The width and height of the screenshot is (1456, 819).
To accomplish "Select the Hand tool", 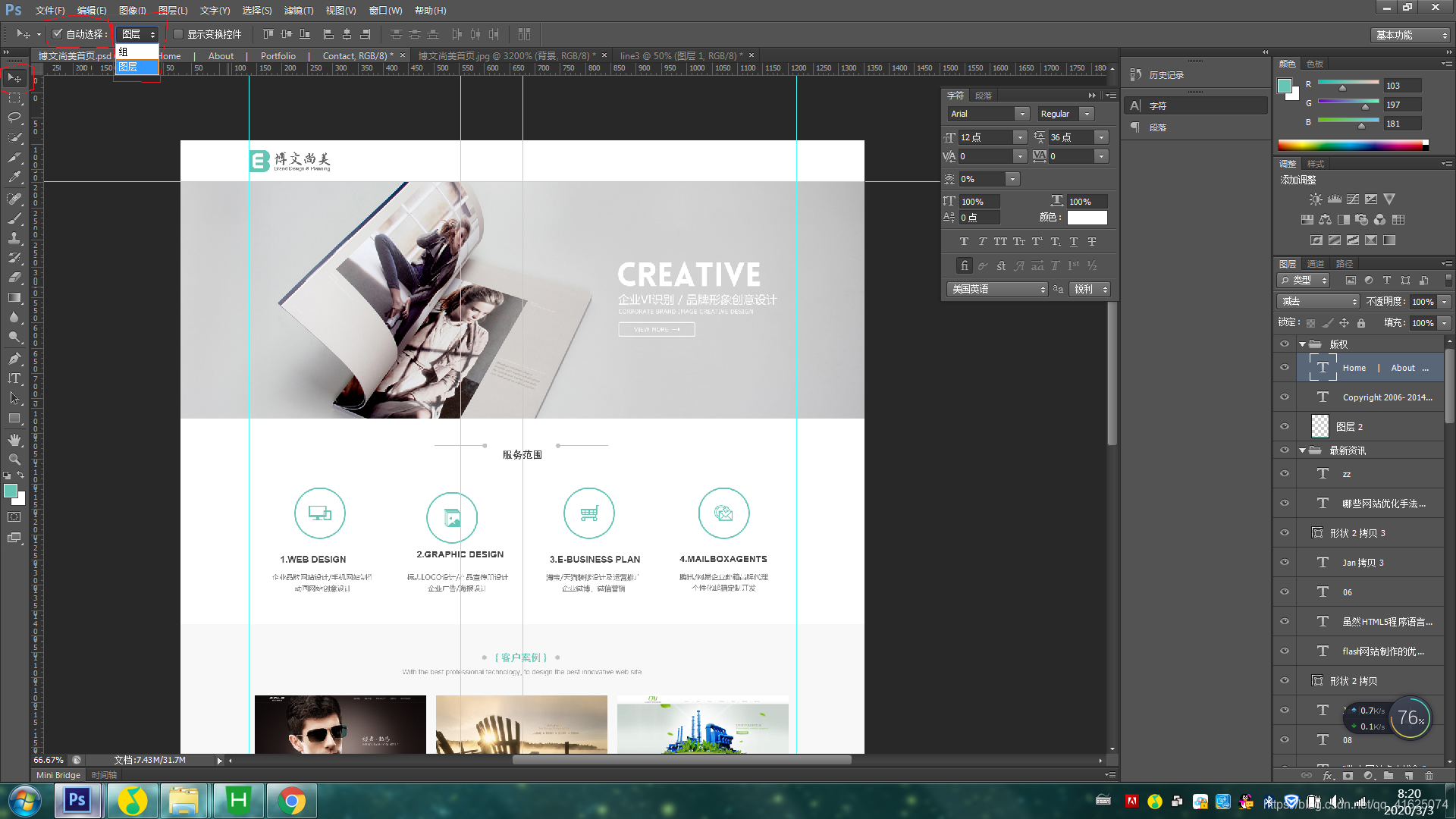I will pos(14,440).
